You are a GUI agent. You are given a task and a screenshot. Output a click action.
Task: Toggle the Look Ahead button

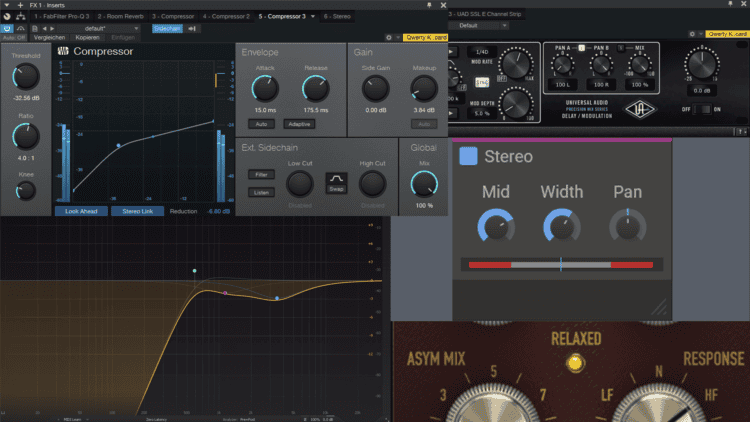81,211
